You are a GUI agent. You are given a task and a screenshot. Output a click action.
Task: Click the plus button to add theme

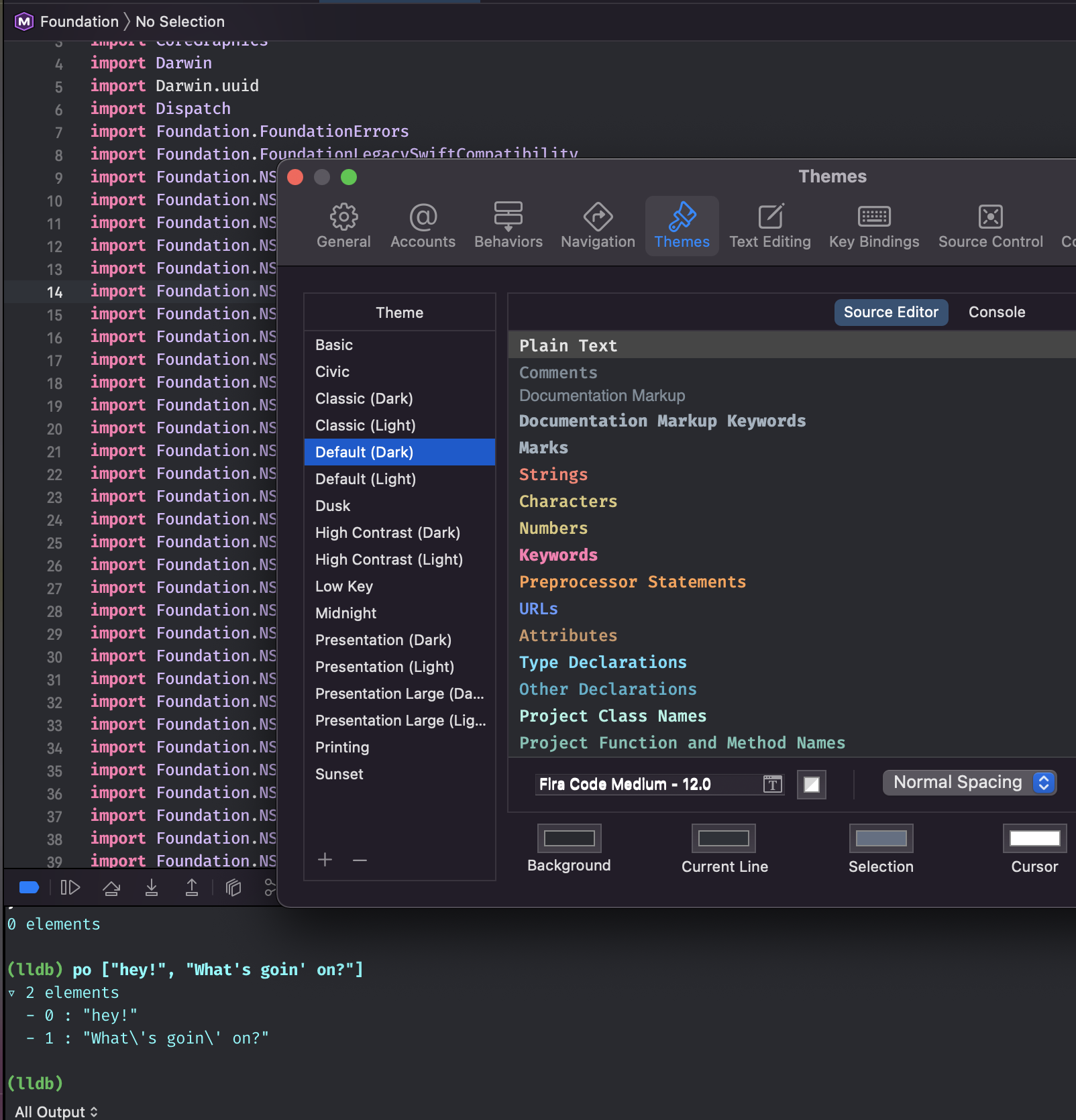pyautogui.click(x=325, y=860)
